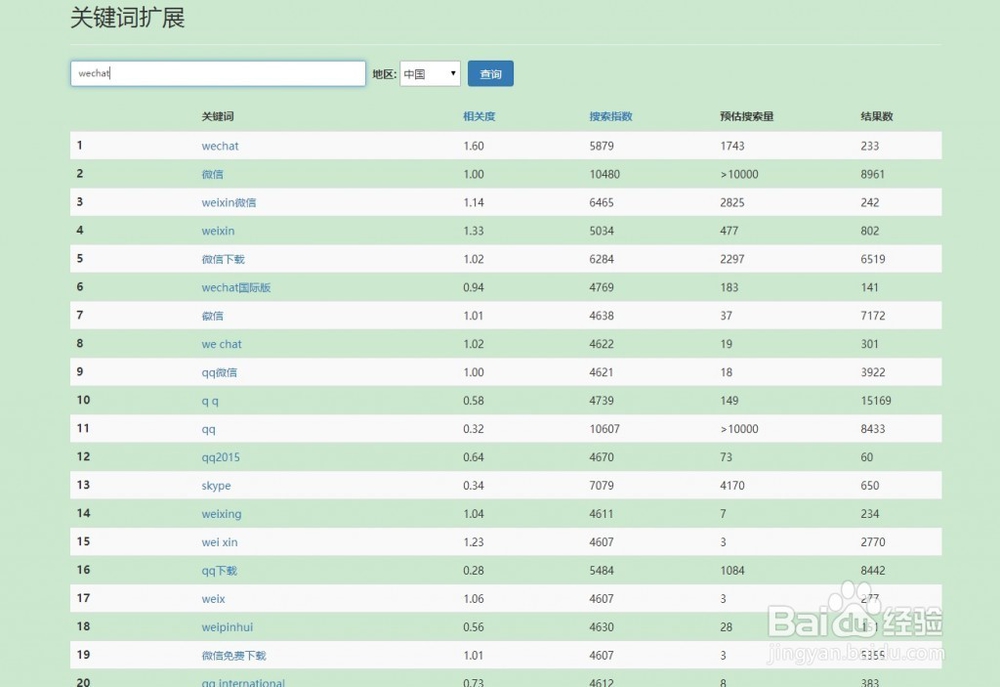Image resolution: width=1000 pixels, height=687 pixels.
Task: Click the qq下载 keyword link
Action: pyautogui.click(x=219, y=571)
